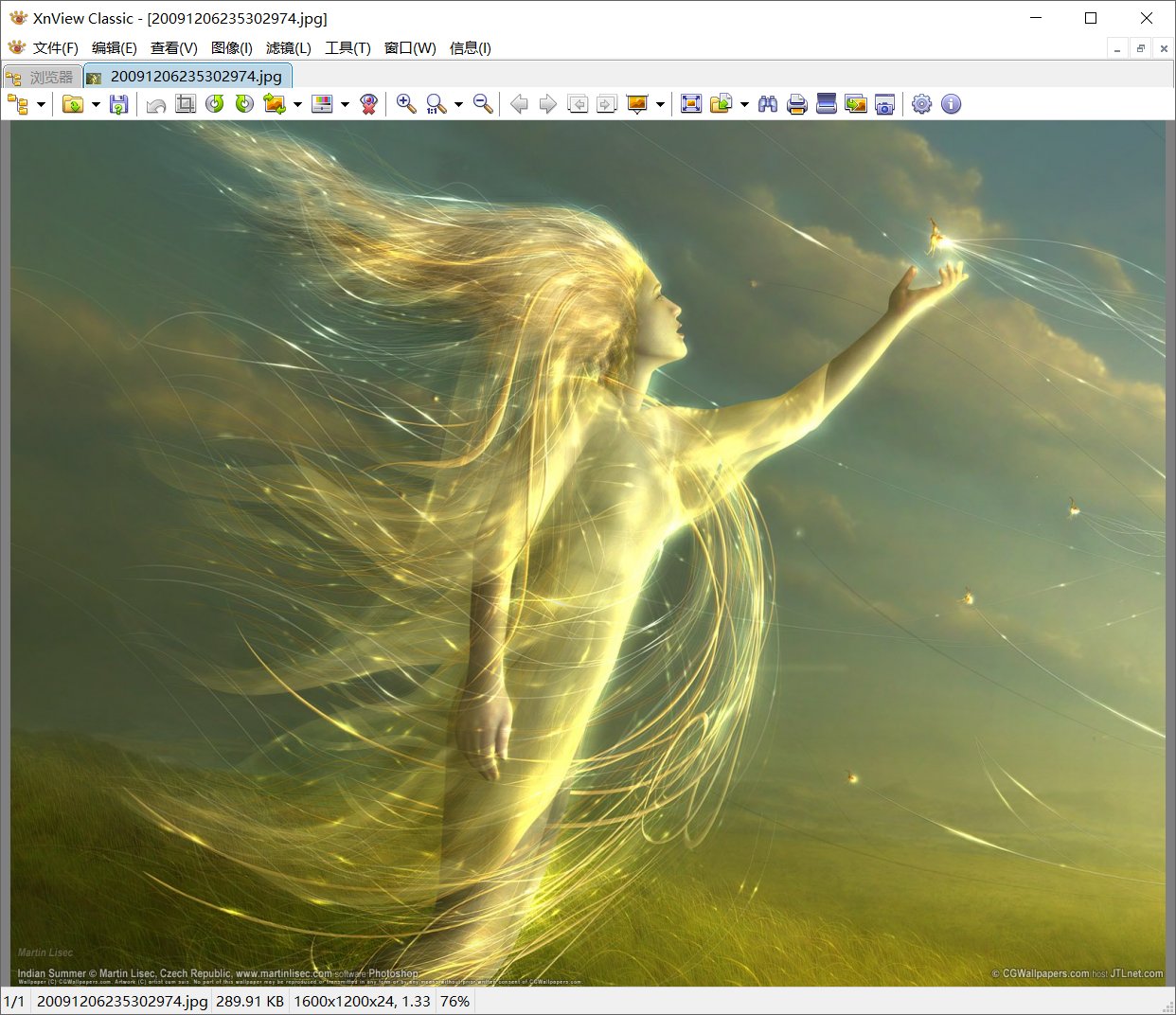Select the crop tool icon

point(186,104)
